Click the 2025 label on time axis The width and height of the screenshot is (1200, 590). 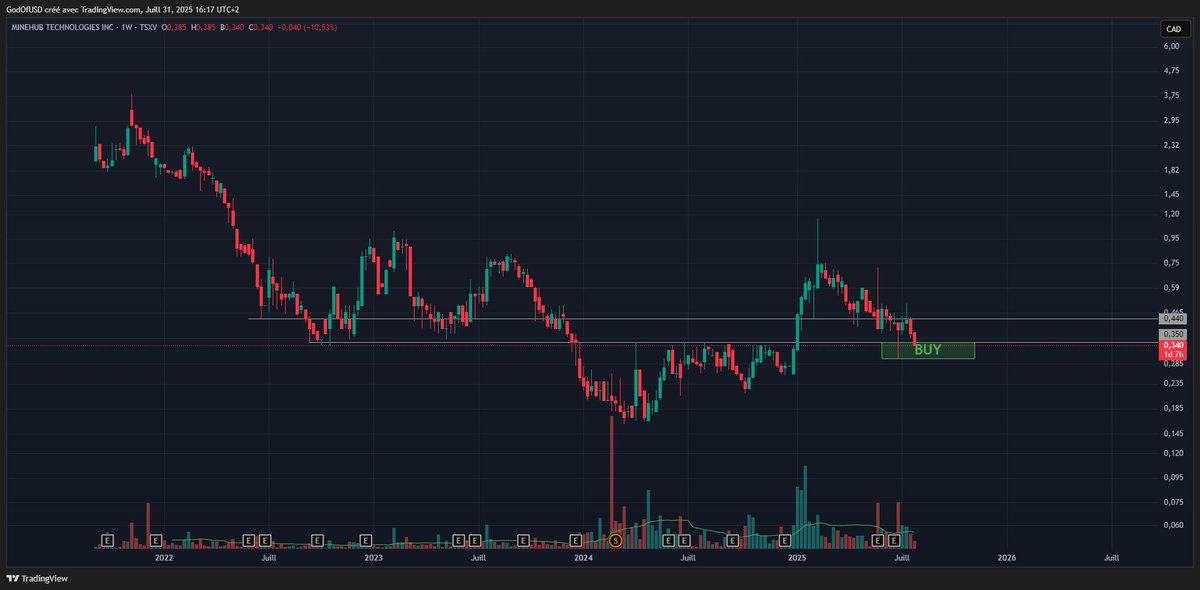(797, 557)
